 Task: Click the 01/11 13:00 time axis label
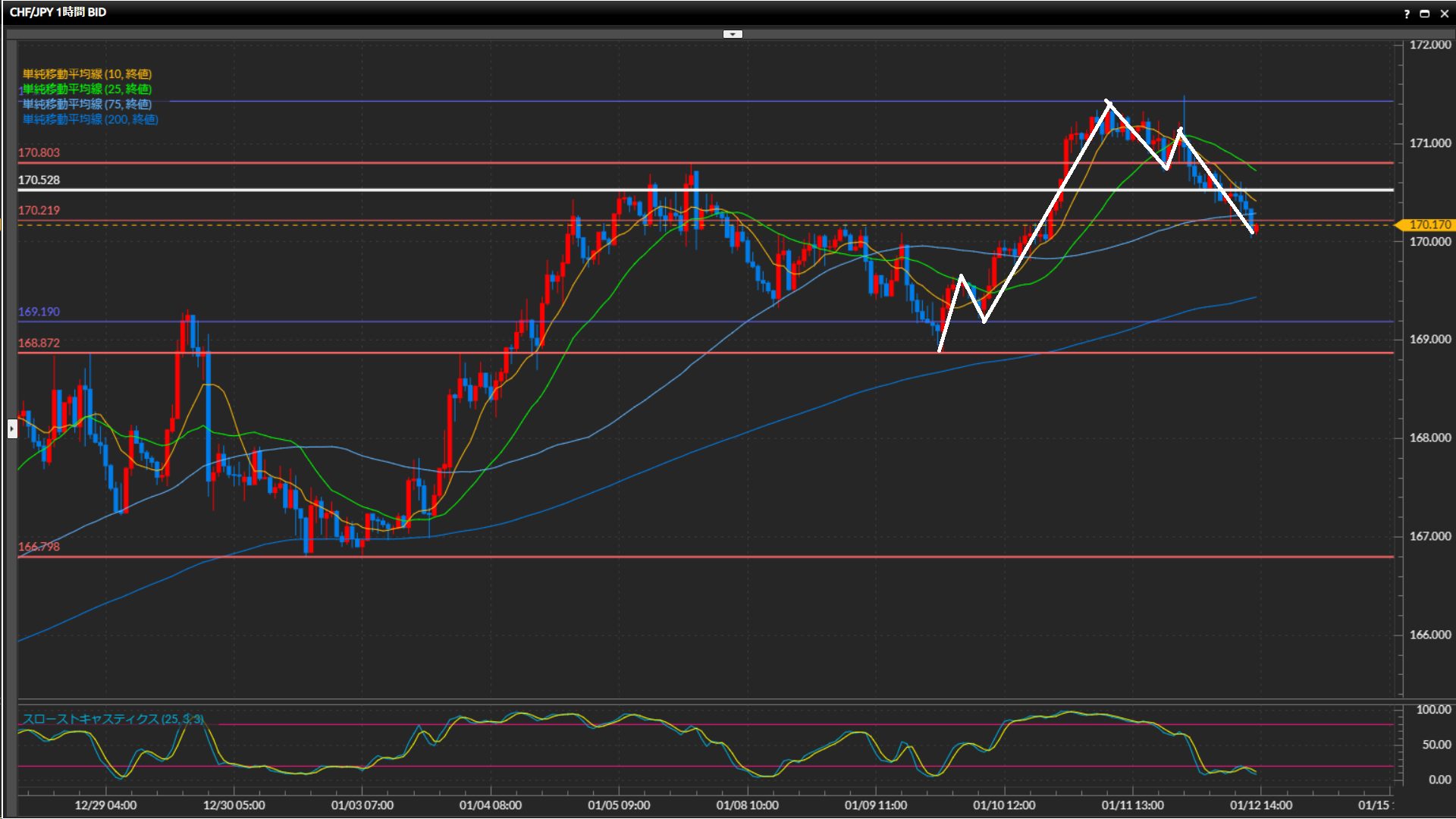[x=1132, y=805]
